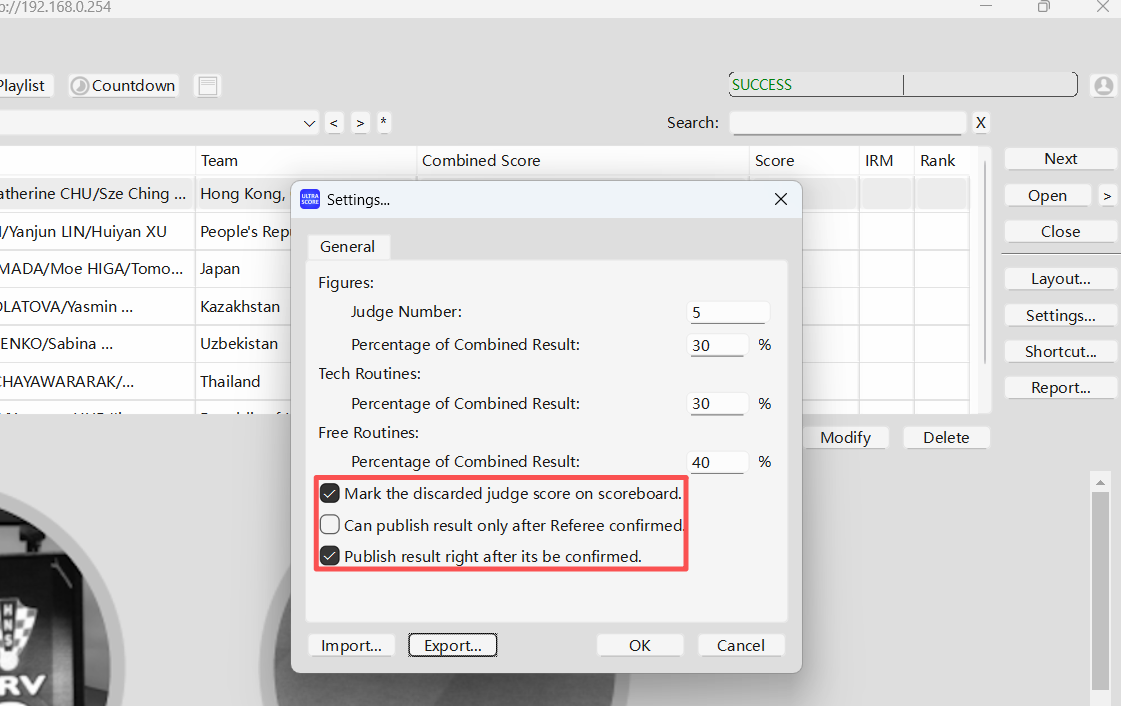The width and height of the screenshot is (1121, 706).
Task: Open Layout... options
Action: click(1060, 279)
